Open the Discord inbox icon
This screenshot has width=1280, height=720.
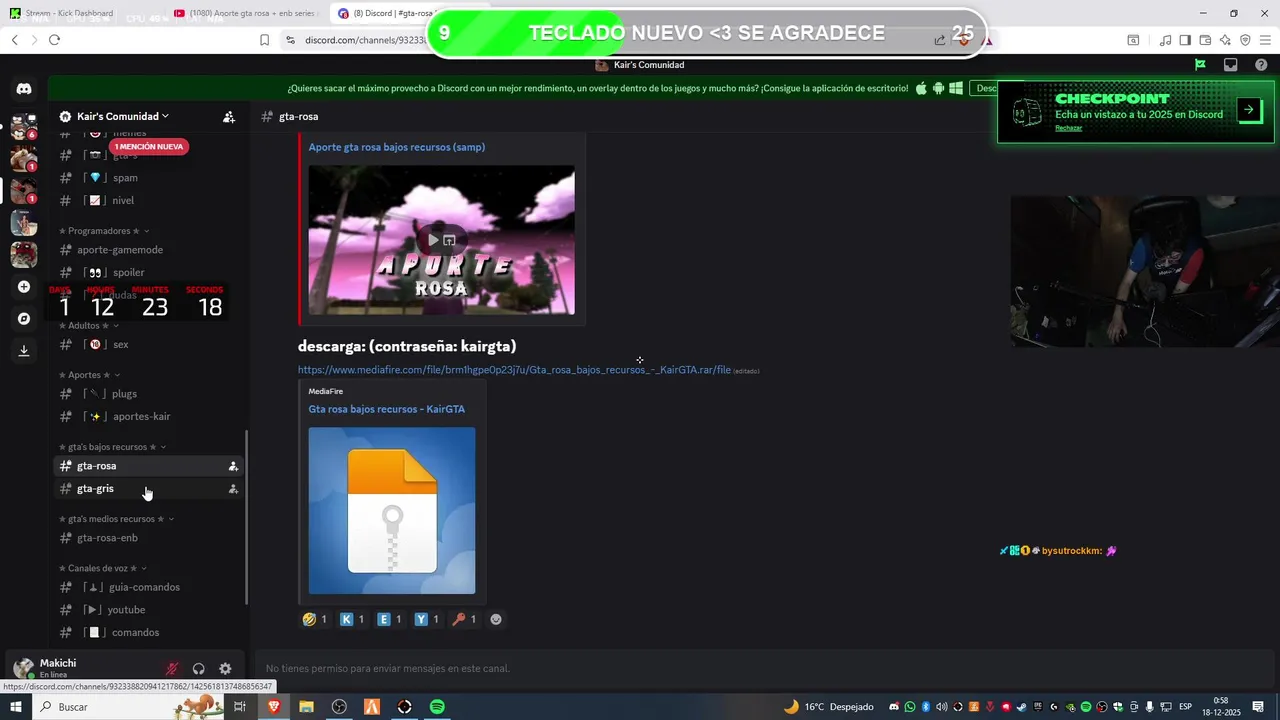click(x=1231, y=65)
